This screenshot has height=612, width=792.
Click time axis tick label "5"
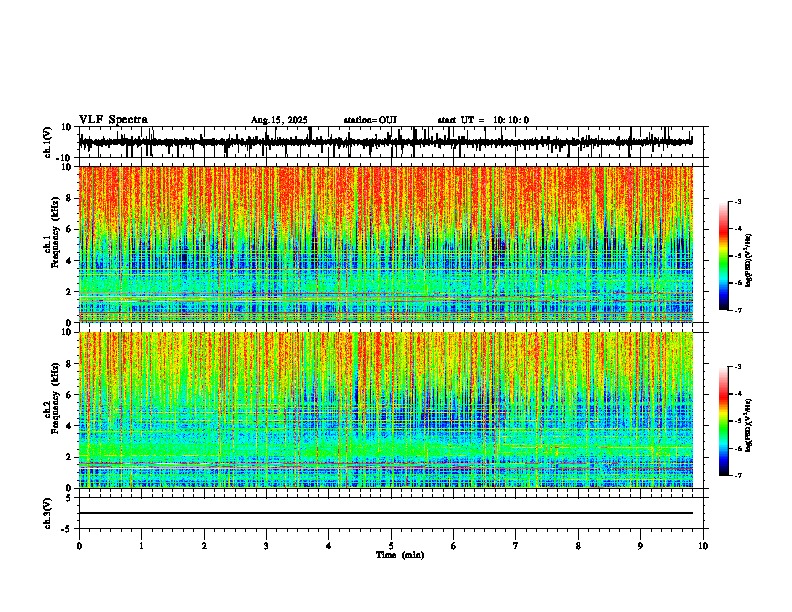(391, 546)
